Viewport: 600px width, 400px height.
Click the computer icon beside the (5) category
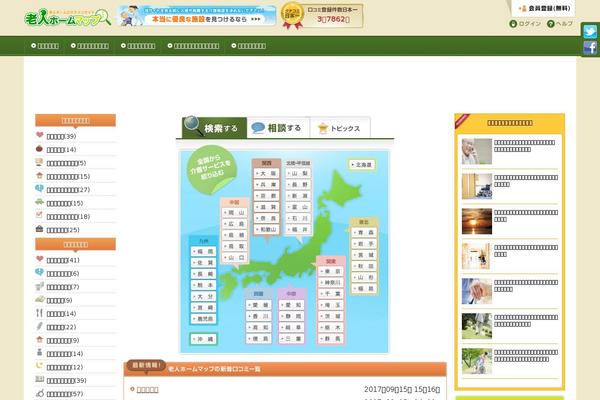(x=39, y=162)
